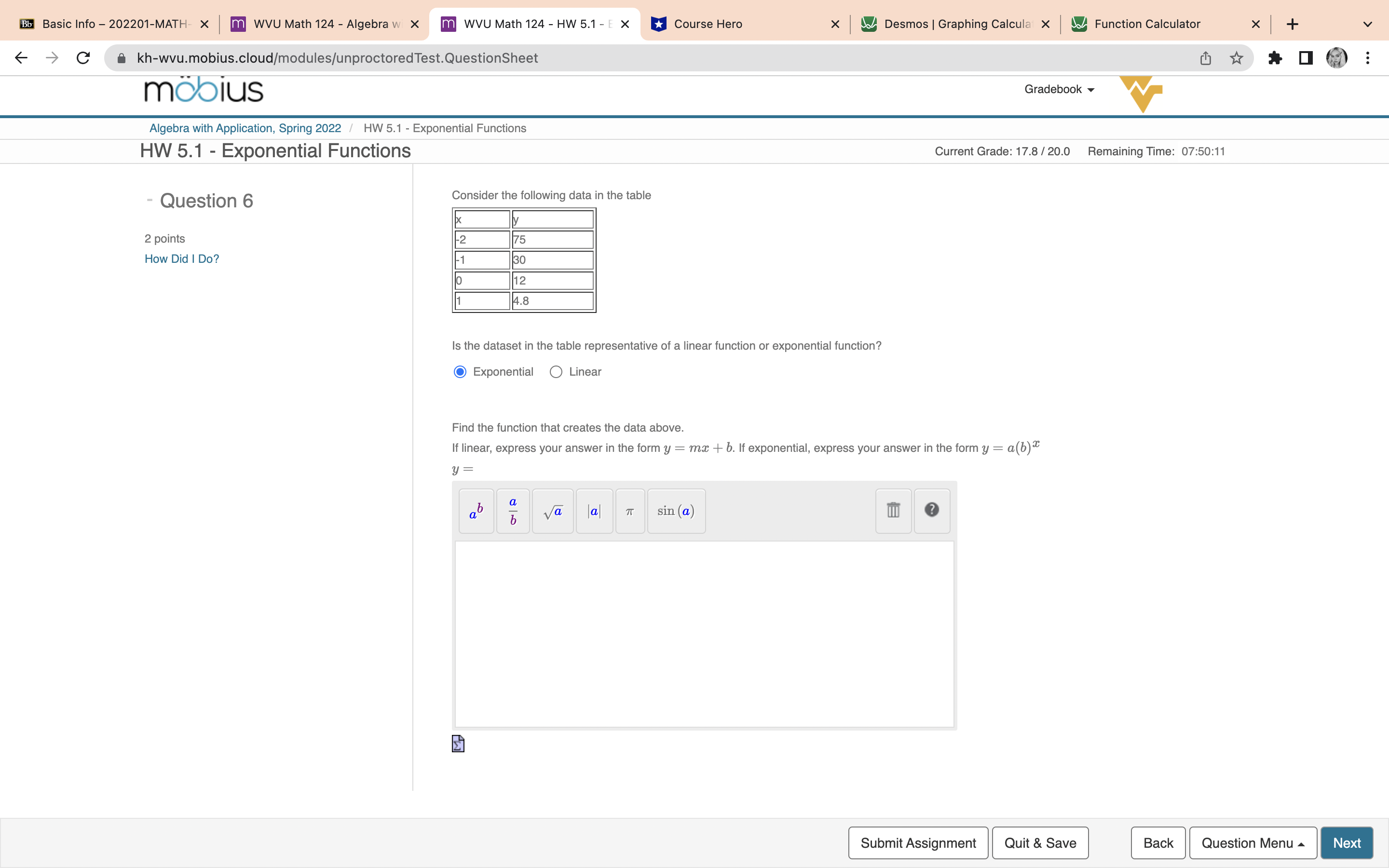The image size is (1389, 868).
Task: Select the Linear radio button
Action: pyautogui.click(x=555, y=371)
